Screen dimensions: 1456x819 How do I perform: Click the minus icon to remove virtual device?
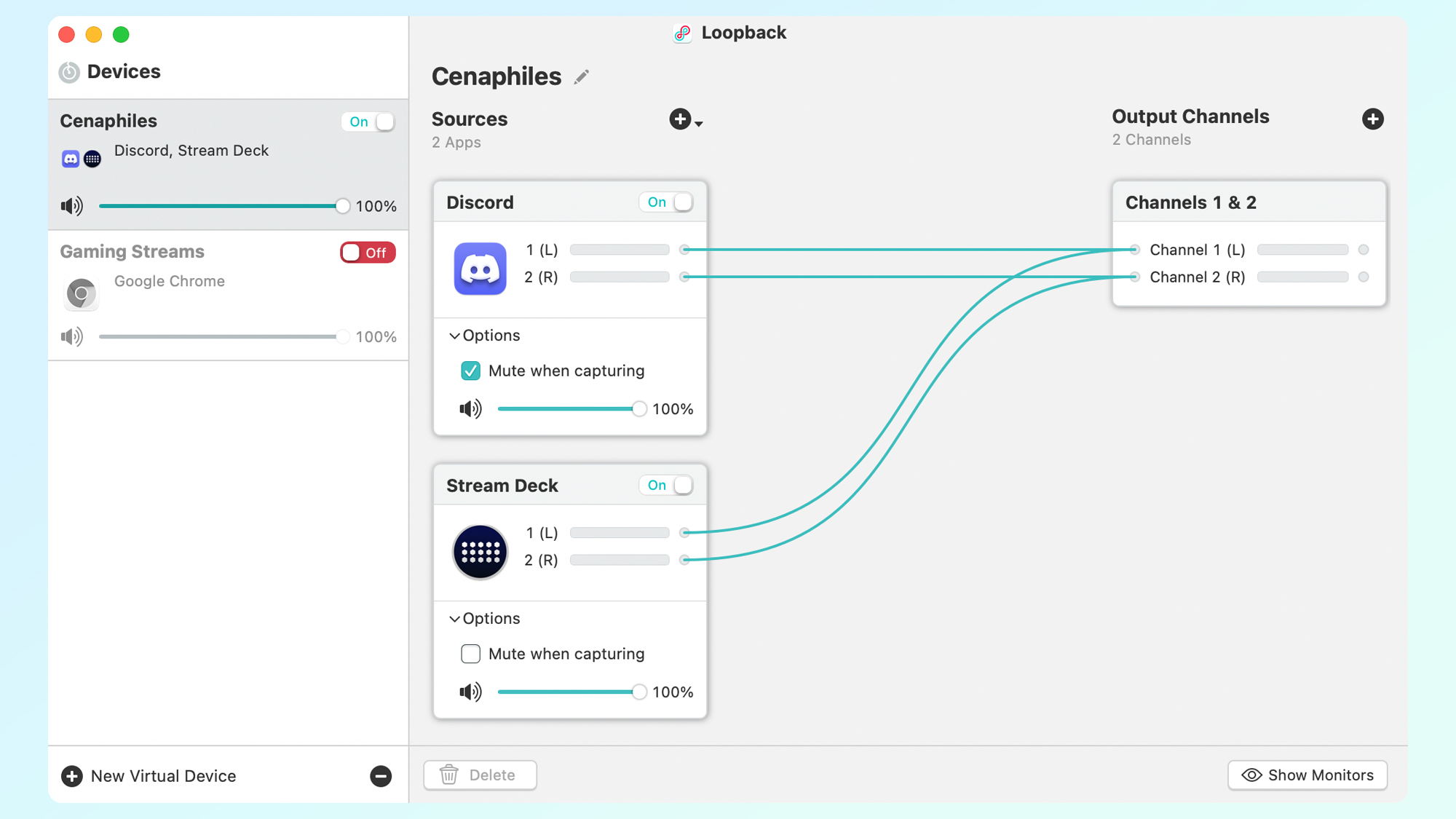[x=381, y=776]
